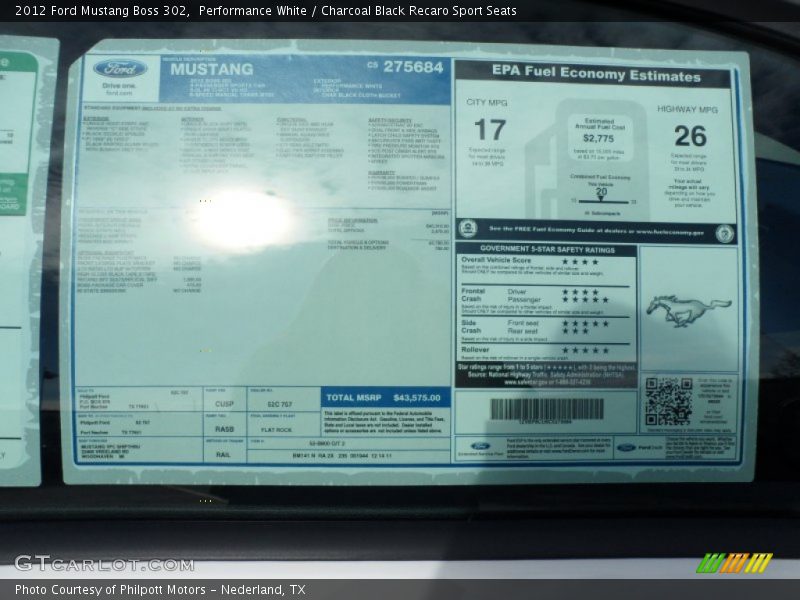
Task: Click the 'Overall Vehicle Score' label
Action: [x=495, y=260]
